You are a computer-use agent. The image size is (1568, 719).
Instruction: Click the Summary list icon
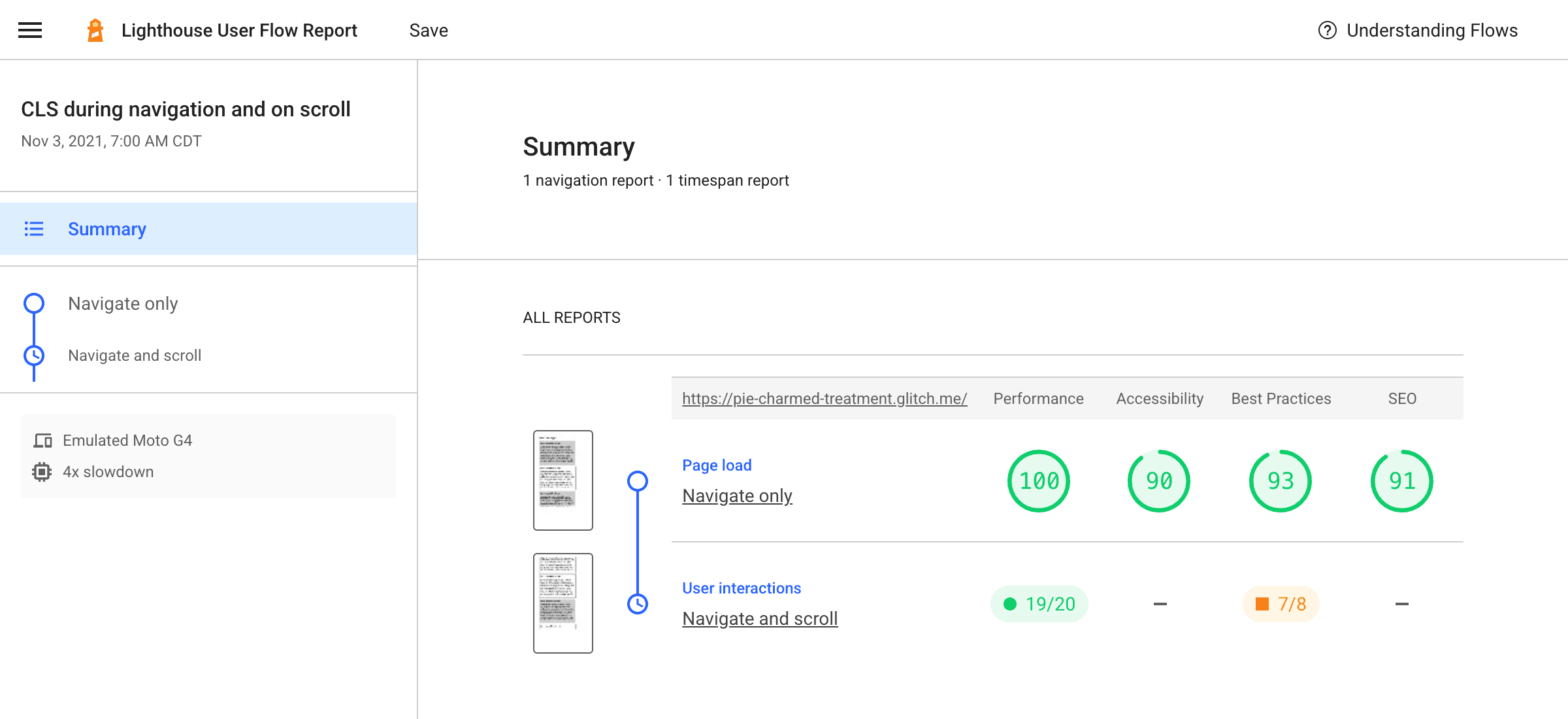pyautogui.click(x=34, y=229)
